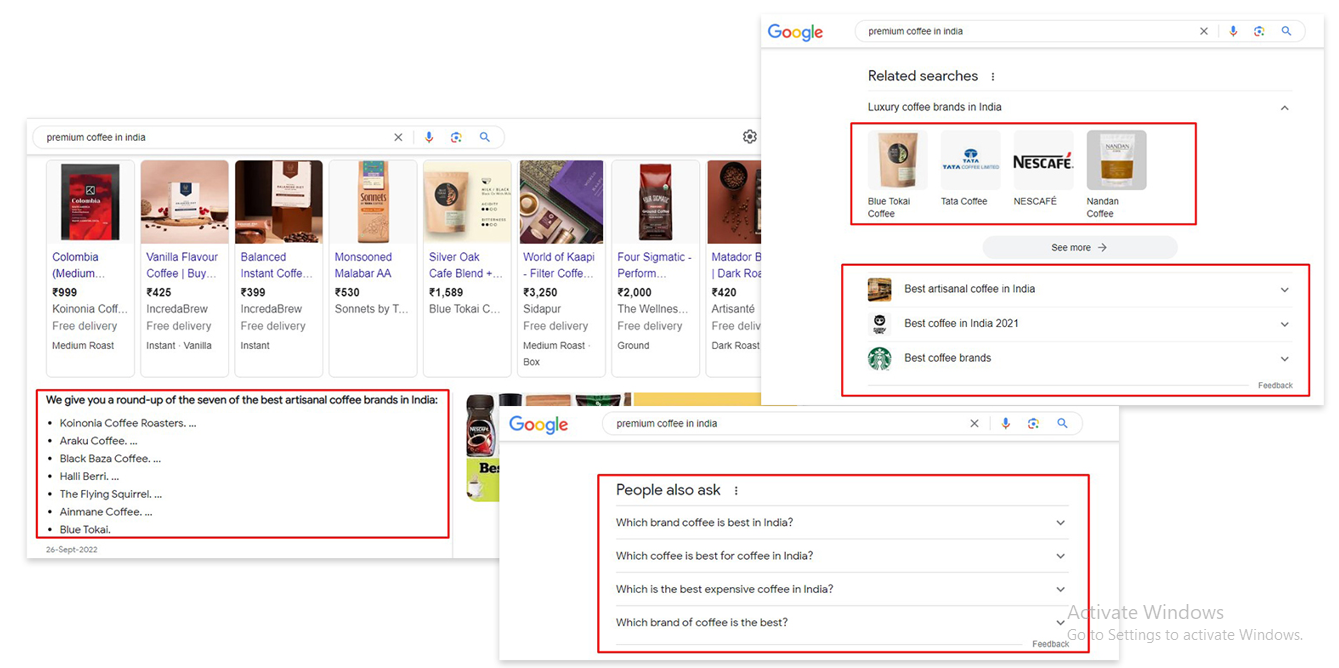Click See more button under luxury brands

coord(1080,247)
